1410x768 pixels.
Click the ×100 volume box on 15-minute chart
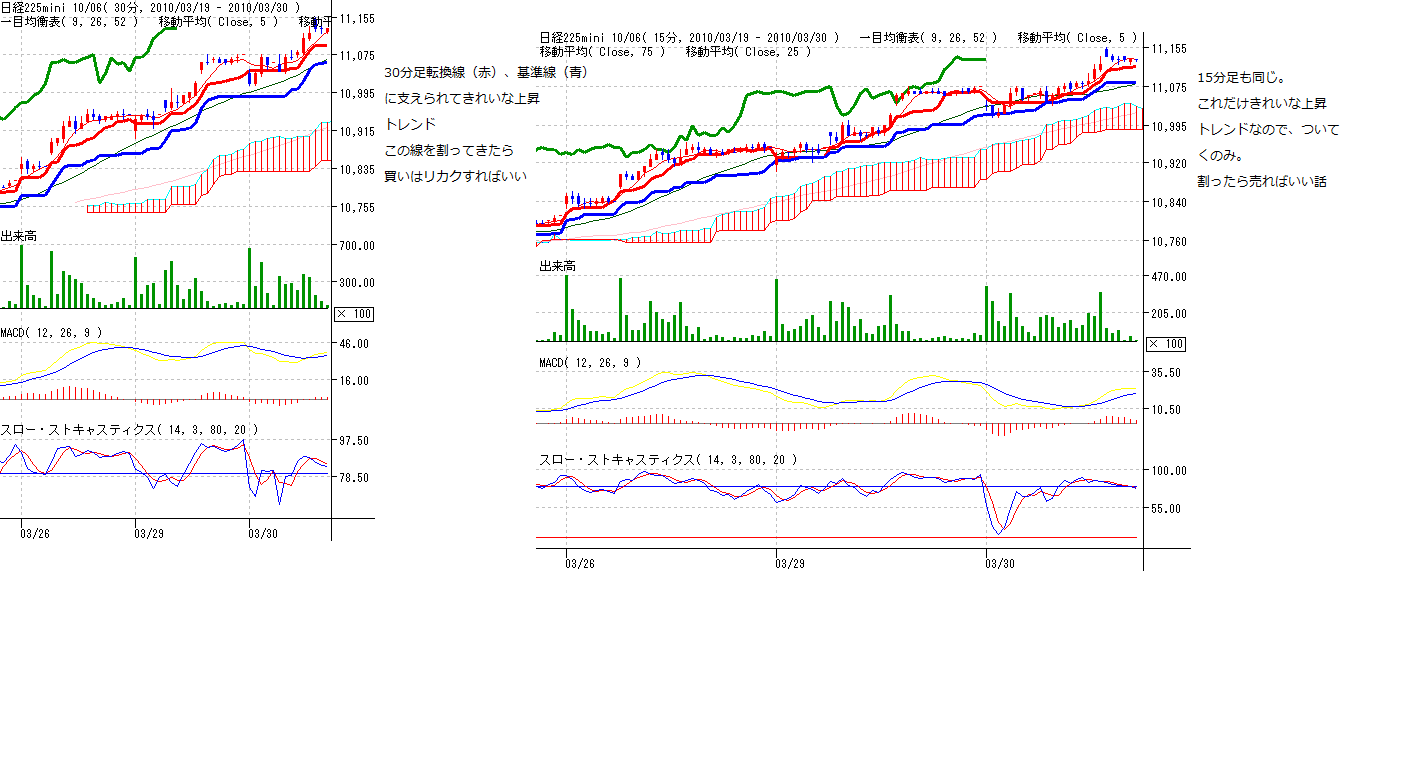pos(1165,344)
